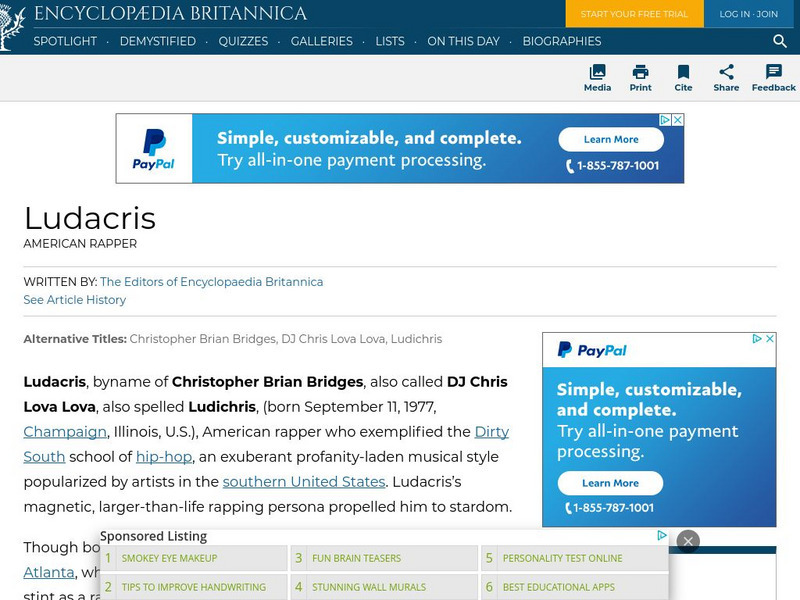Click Learn More in top banner ad

pos(611,139)
